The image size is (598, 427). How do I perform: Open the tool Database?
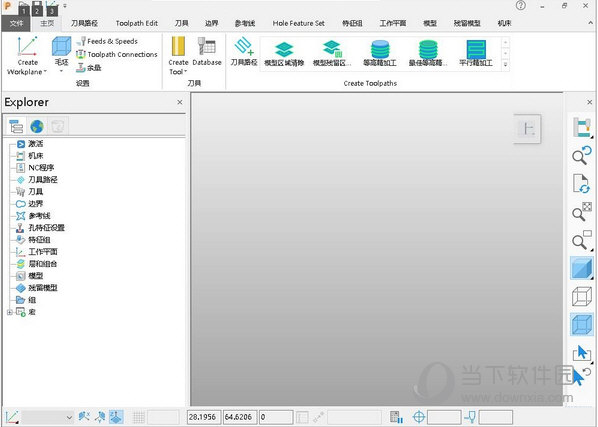tap(207, 52)
